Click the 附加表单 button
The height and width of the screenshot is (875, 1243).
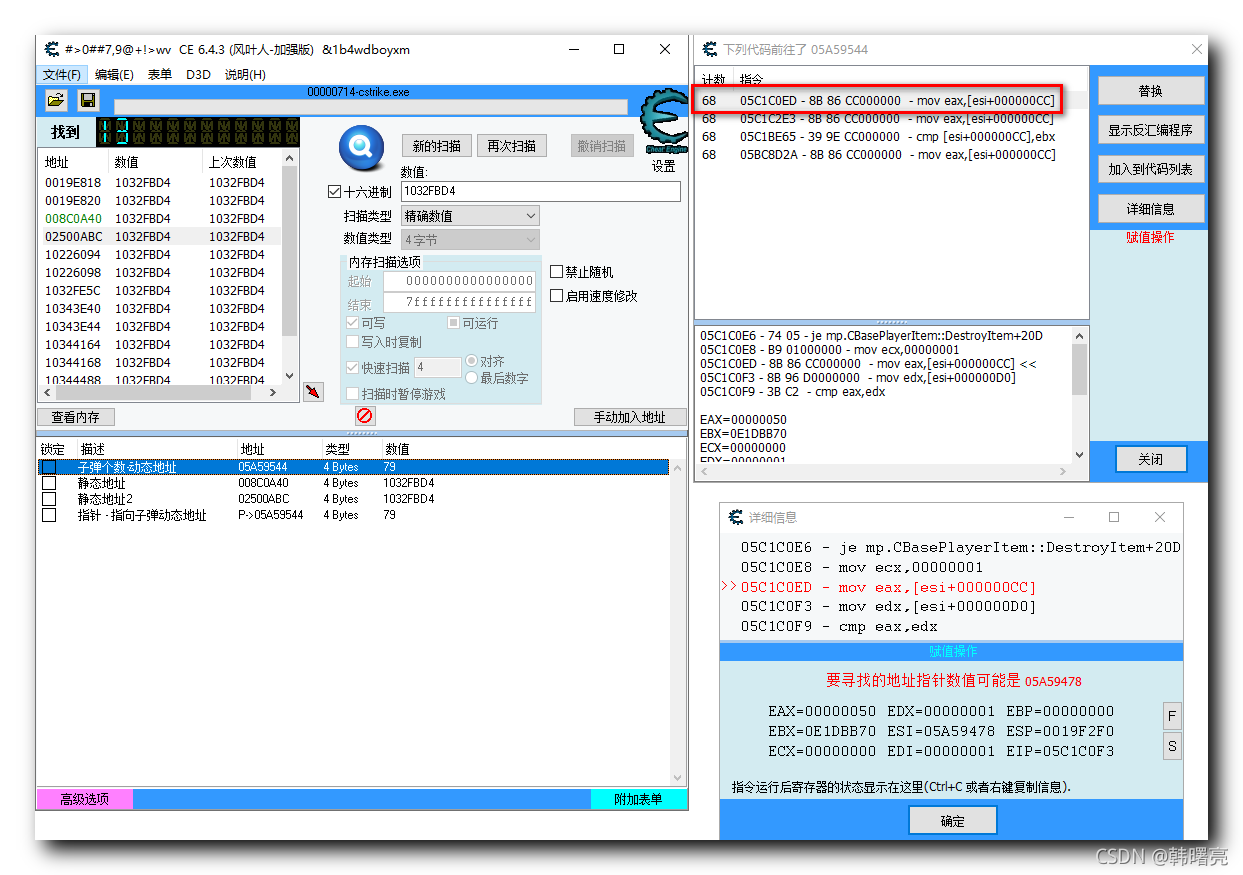pos(638,799)
